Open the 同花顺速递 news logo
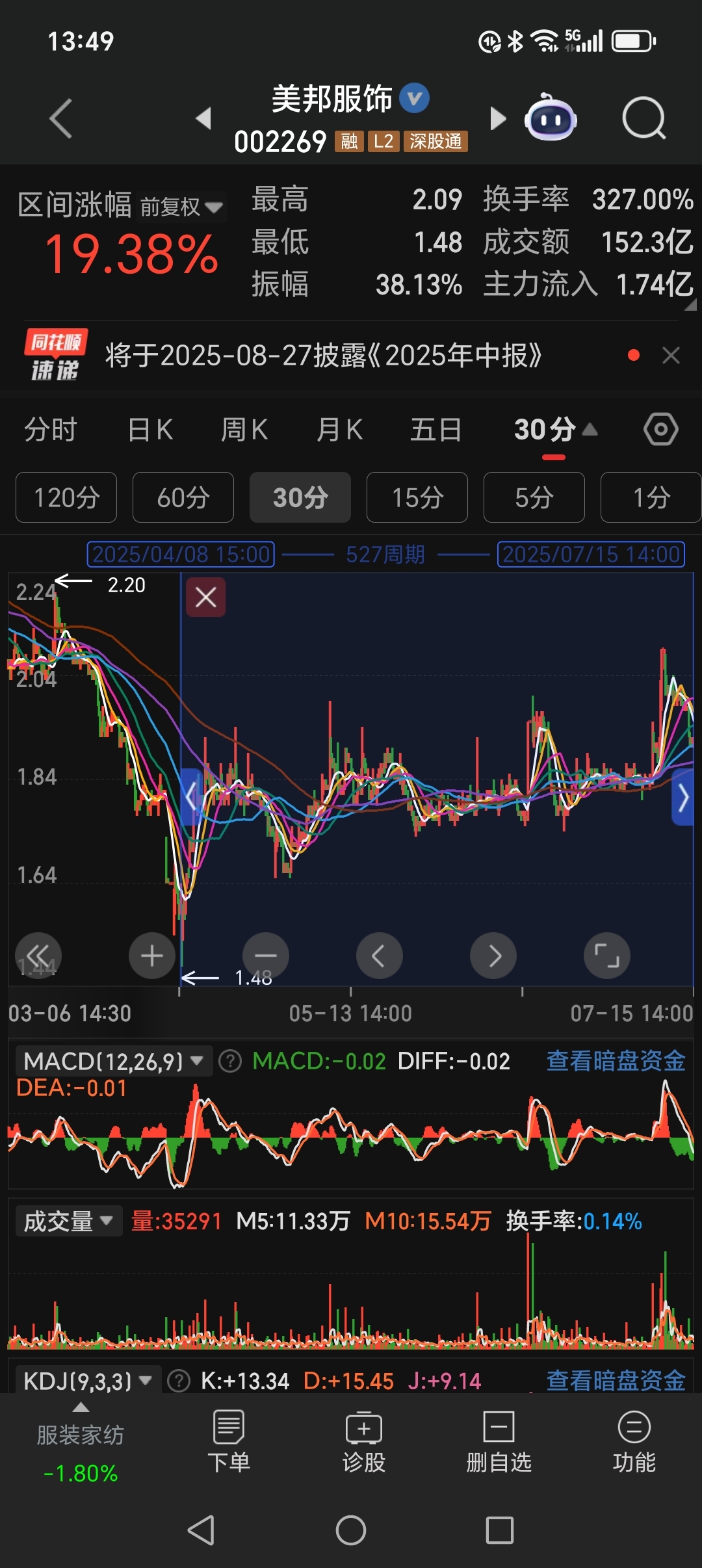The image size is (702, 1568). pos(56,355)
